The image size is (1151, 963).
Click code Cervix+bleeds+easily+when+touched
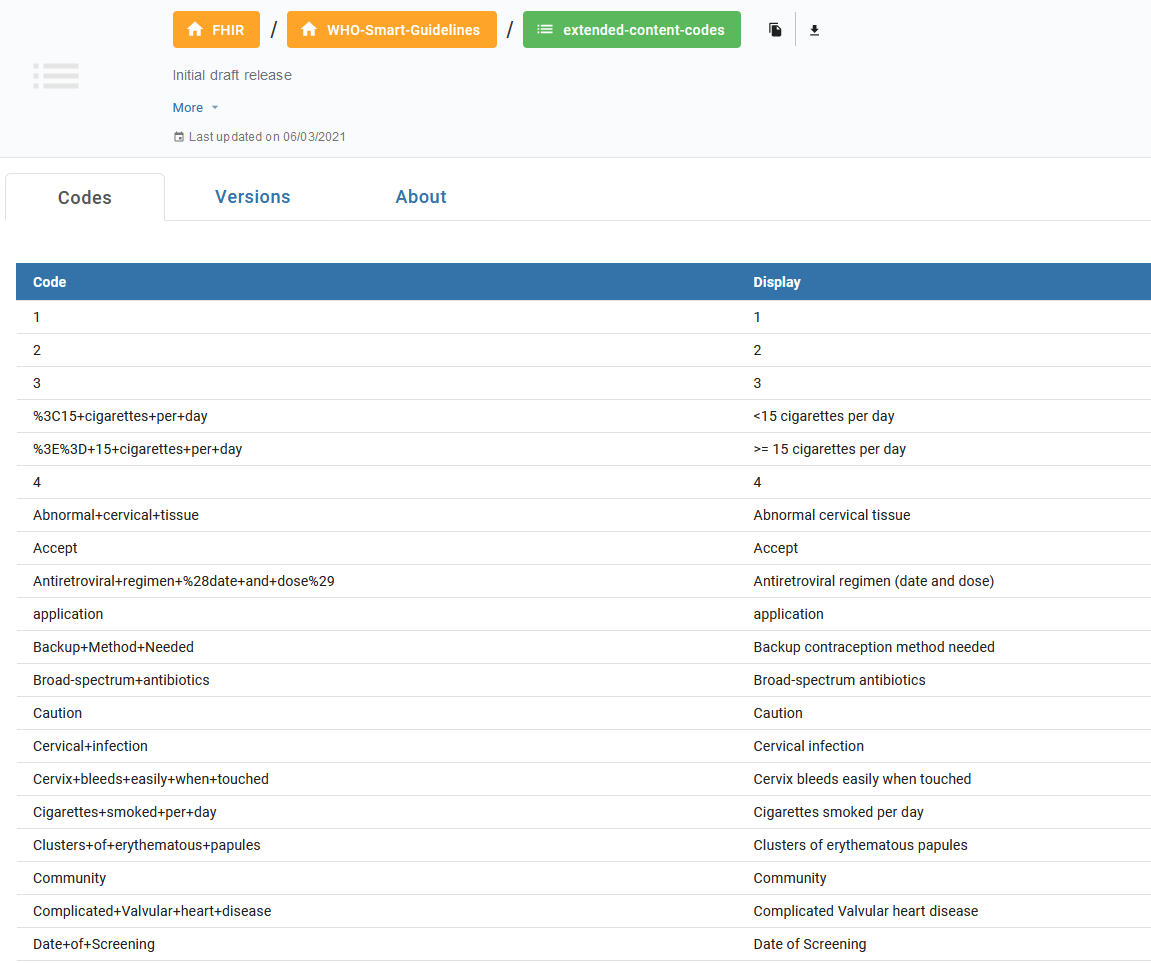pyautogui.click(x=150, y=780)
